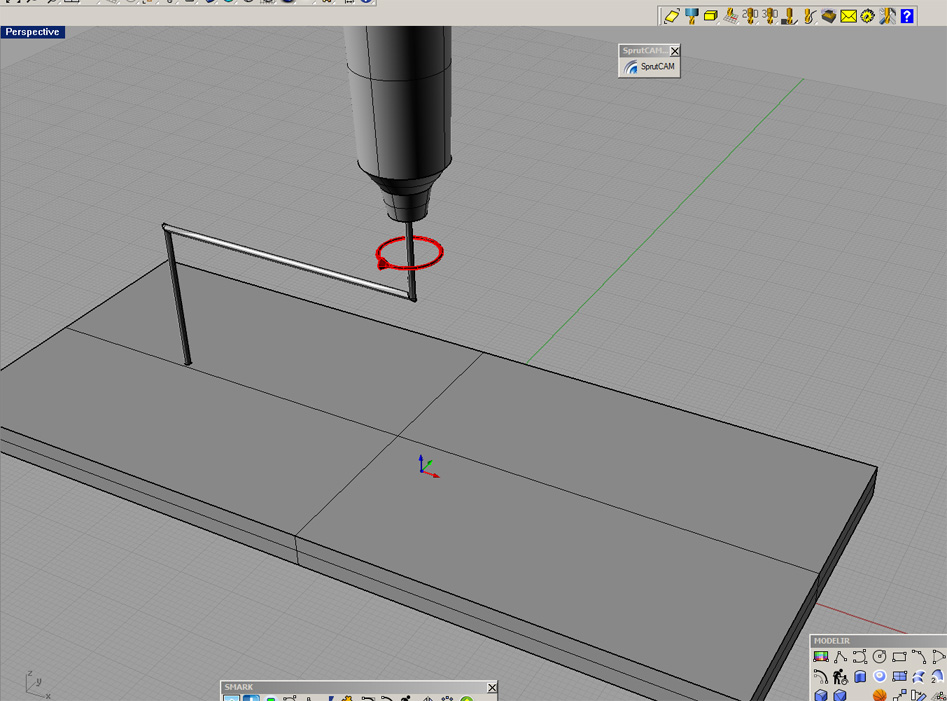
Task: Open settings with the yellow gear icon
Action: (868, 16)
